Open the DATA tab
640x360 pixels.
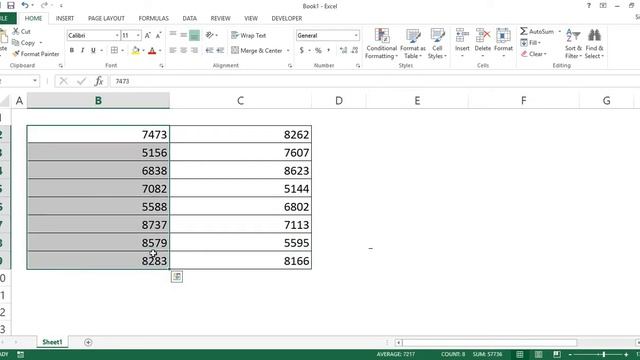(189, 18)
